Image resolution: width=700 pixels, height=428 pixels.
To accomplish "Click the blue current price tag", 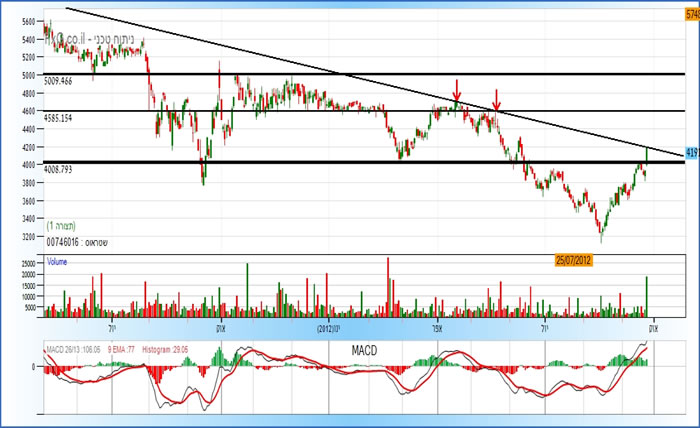I will click(x=690, y=153).
